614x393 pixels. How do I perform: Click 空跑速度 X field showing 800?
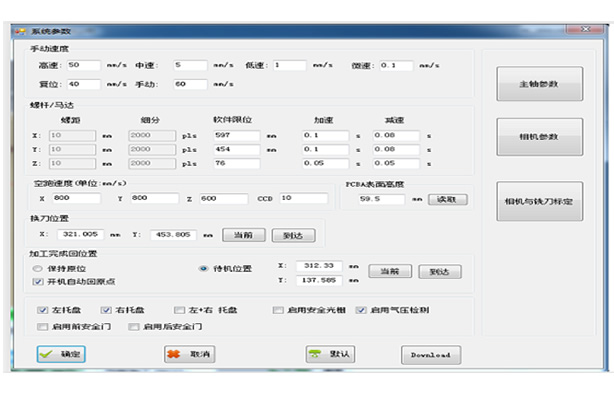pyautogui.click(x=76, y=198)
